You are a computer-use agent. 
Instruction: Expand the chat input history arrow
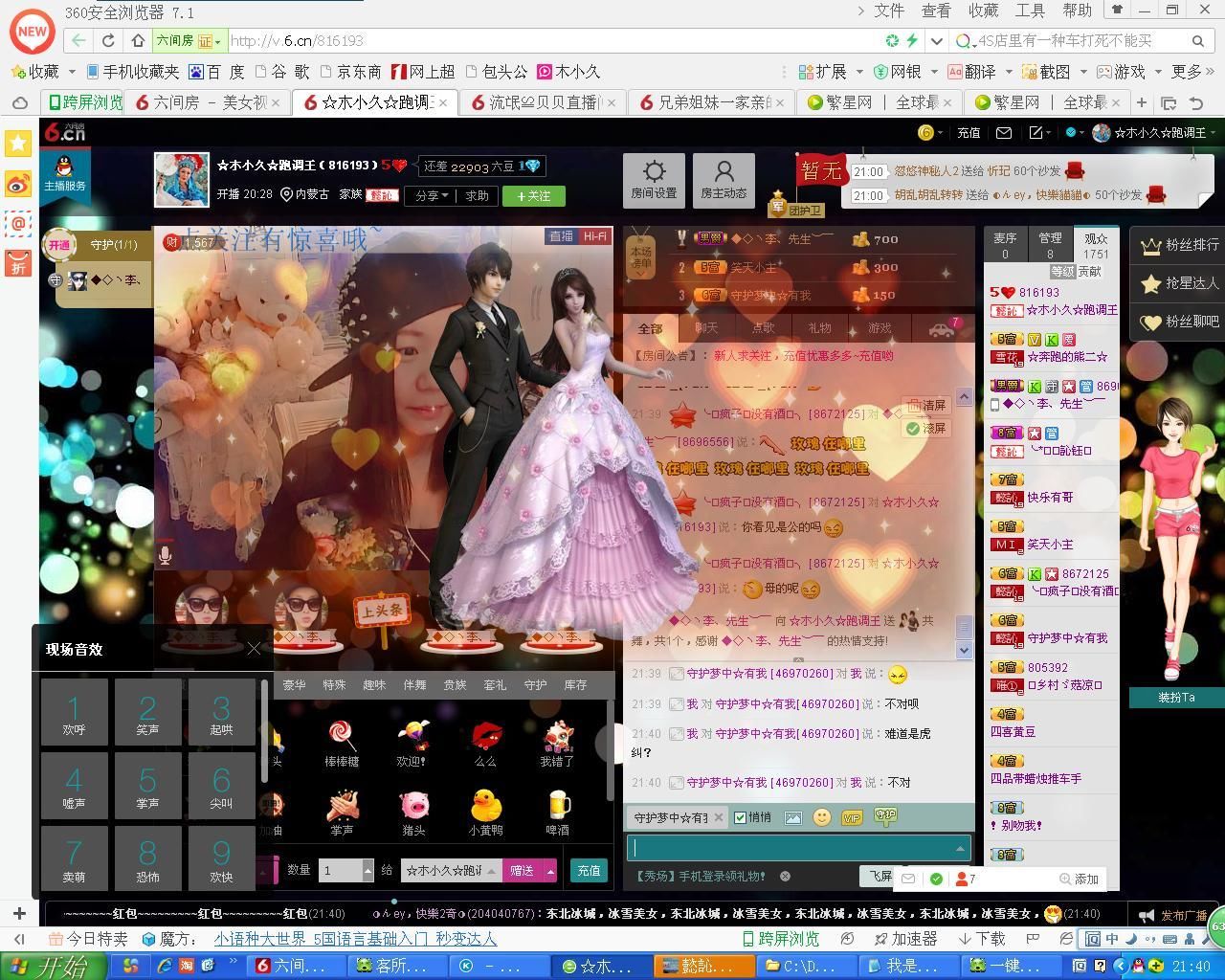(x=960, y=848)
